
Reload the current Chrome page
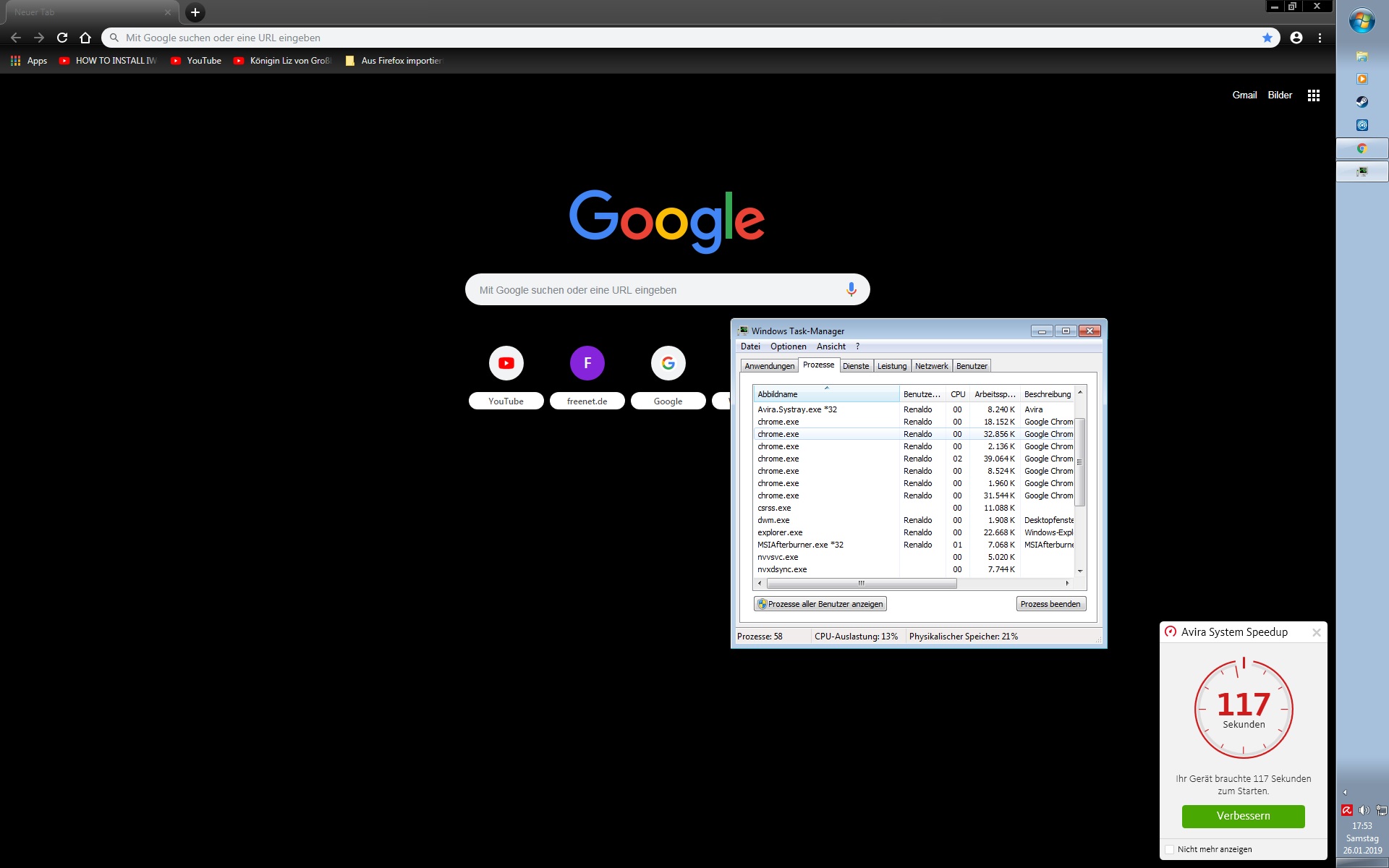(62, 38)
